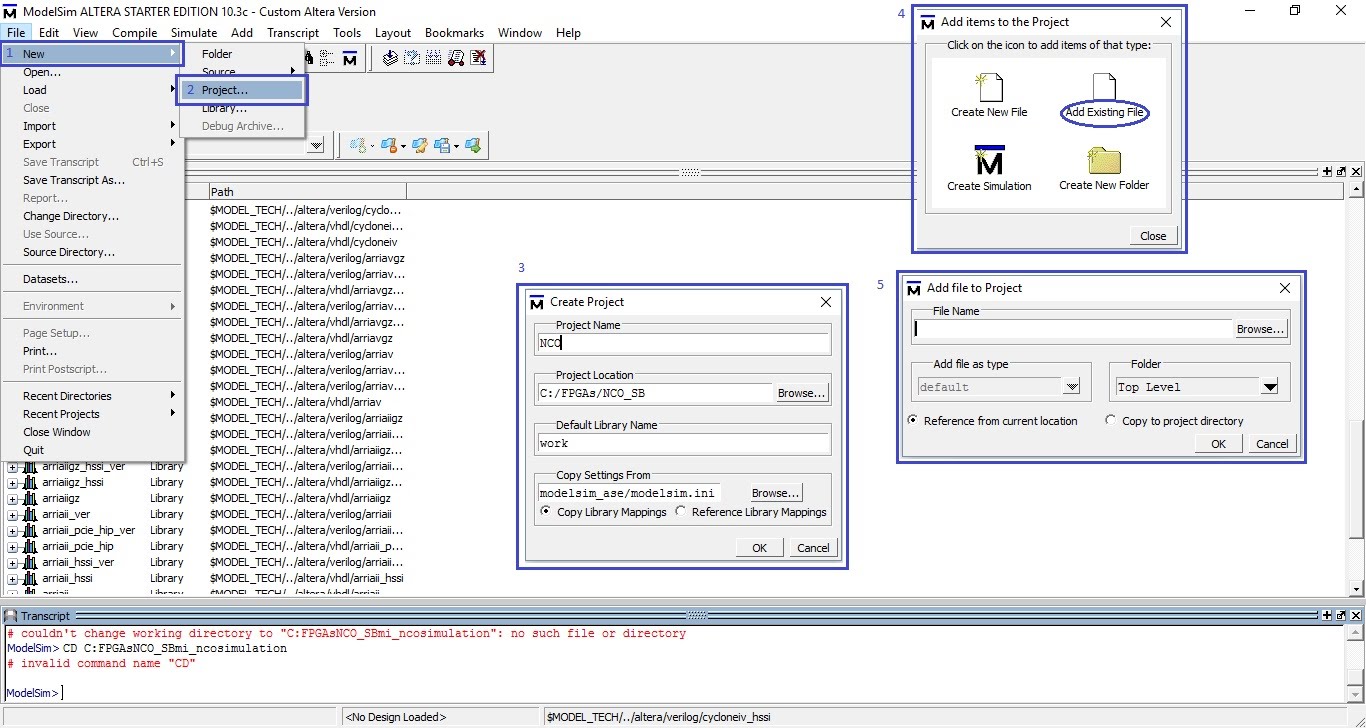Select Save Transcript As... menu entry

coord(74,180)
